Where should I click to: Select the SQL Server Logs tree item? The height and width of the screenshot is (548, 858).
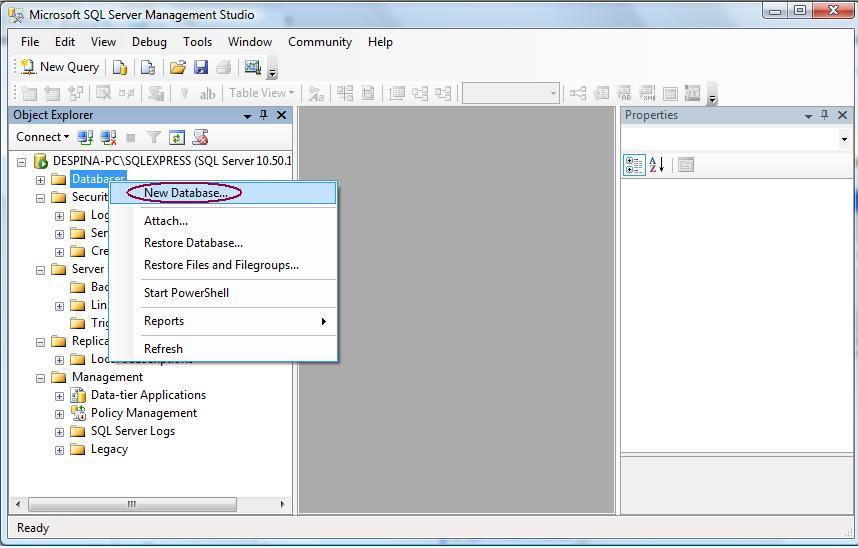tap(133, 431)
